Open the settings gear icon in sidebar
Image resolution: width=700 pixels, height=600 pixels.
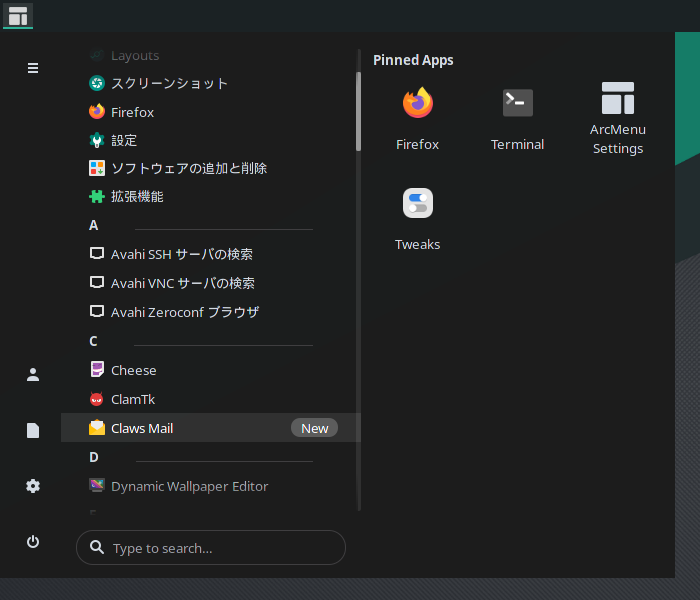point(33,486)
